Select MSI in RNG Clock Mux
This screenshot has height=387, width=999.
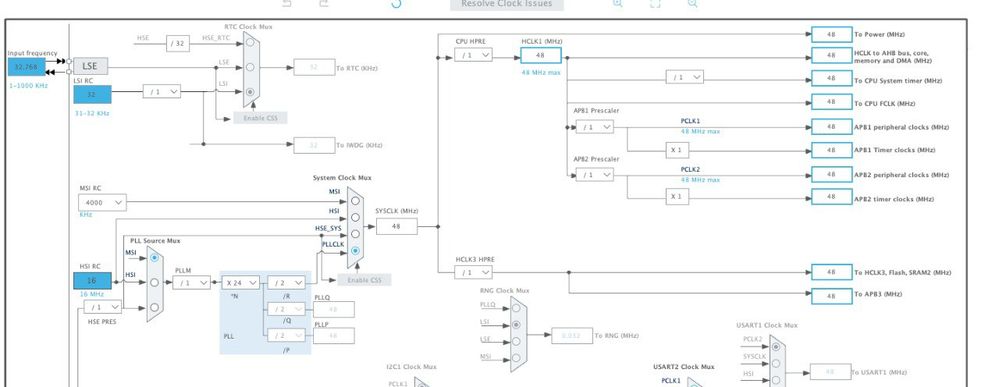coord(517,358)
